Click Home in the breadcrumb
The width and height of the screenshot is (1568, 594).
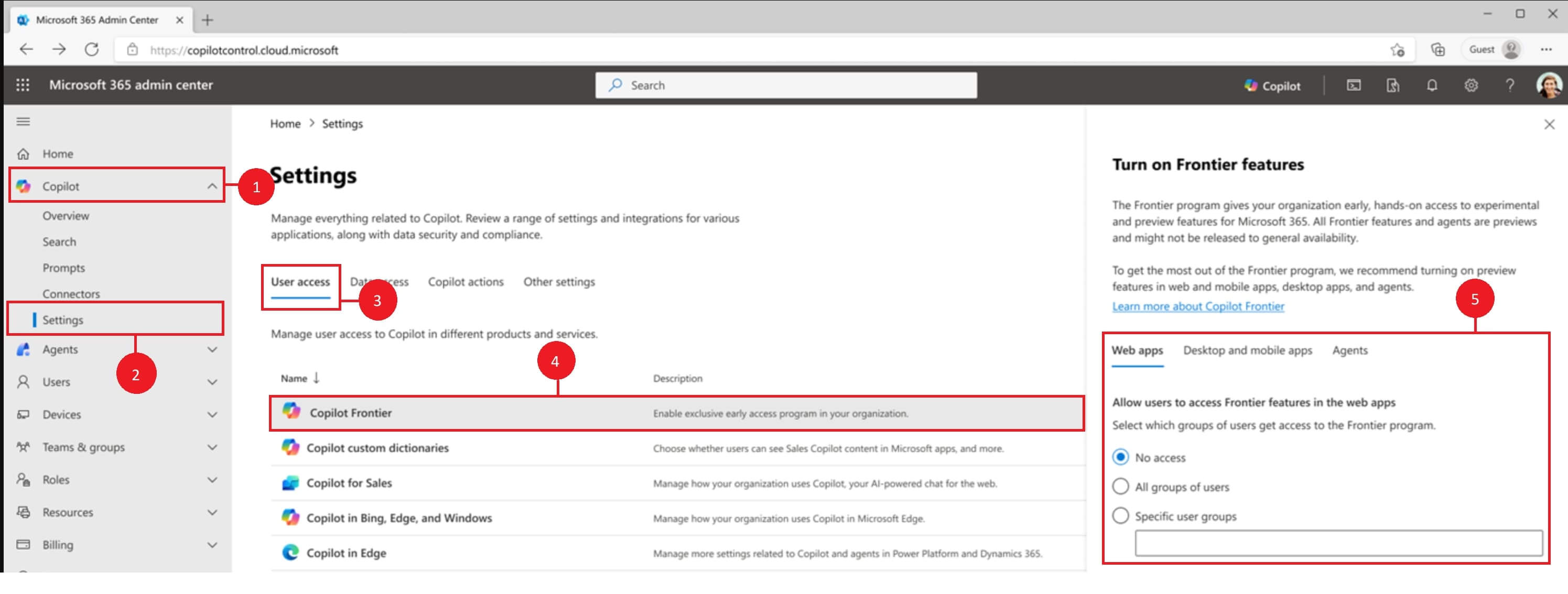pos(285,124)
